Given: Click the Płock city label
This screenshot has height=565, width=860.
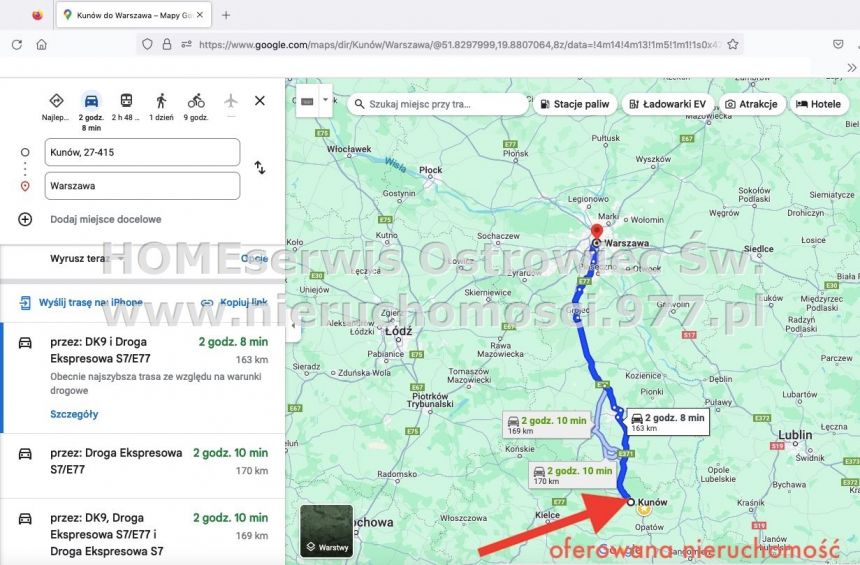Looking at the screenshot, I should click(431, 170).
